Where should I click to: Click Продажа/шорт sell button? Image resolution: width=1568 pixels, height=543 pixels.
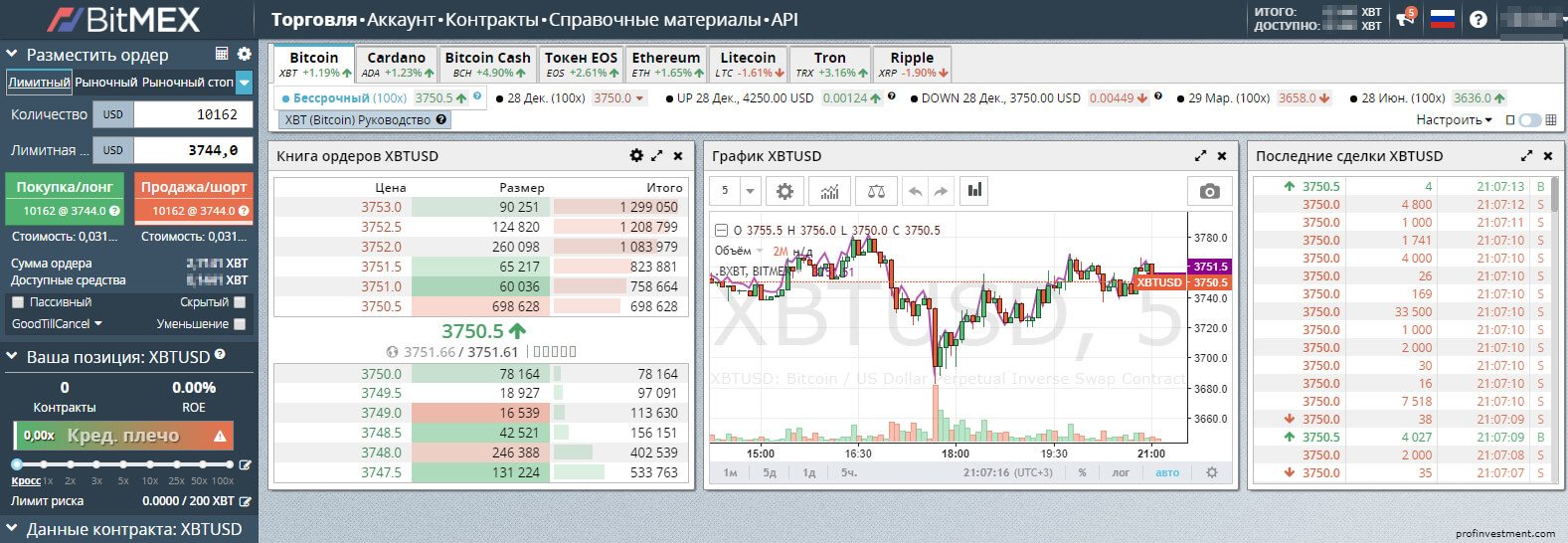click(x=193, y=198)
